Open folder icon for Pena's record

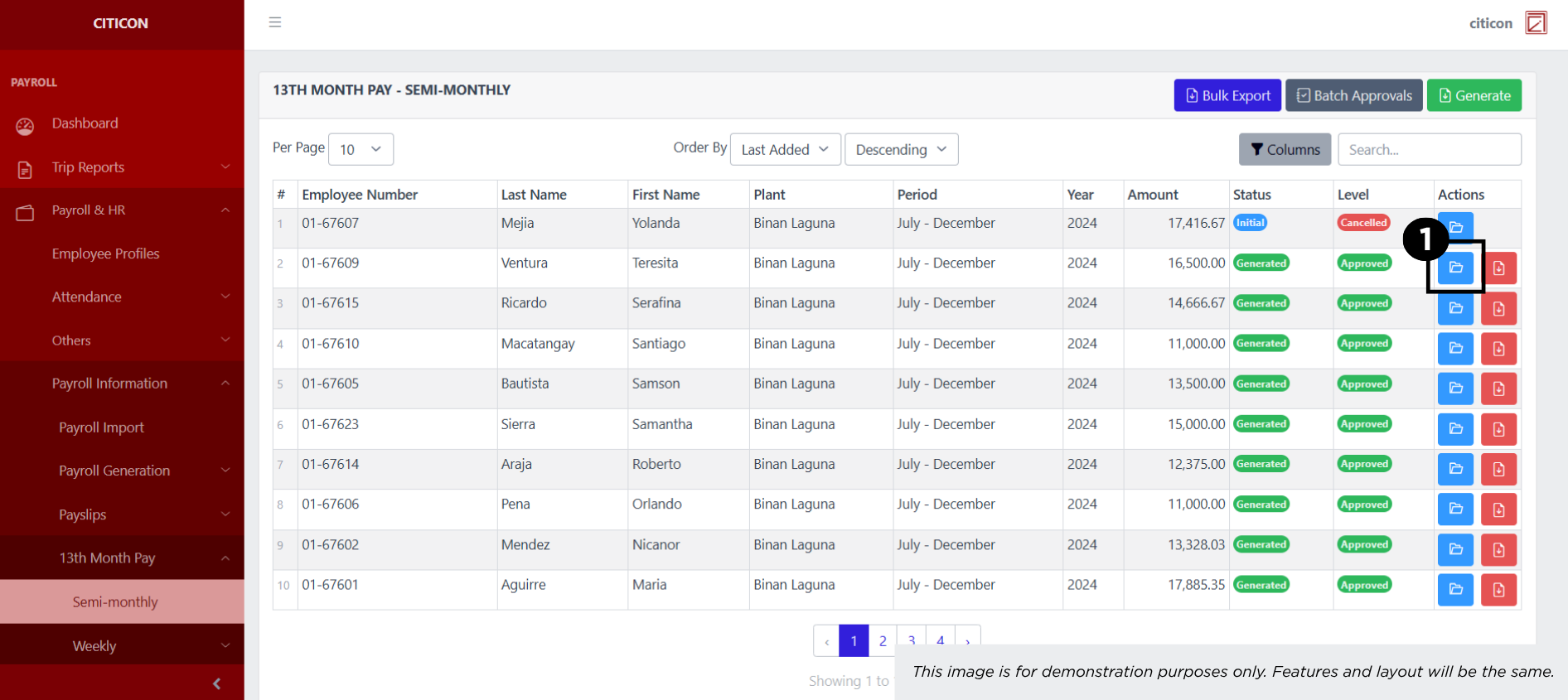pos(1455,509)
